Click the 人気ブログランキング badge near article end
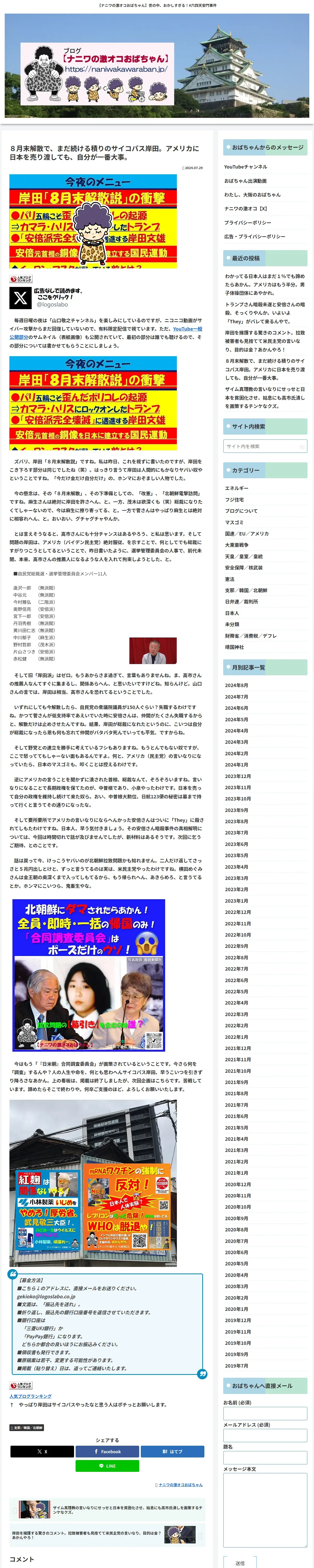 21,1385
